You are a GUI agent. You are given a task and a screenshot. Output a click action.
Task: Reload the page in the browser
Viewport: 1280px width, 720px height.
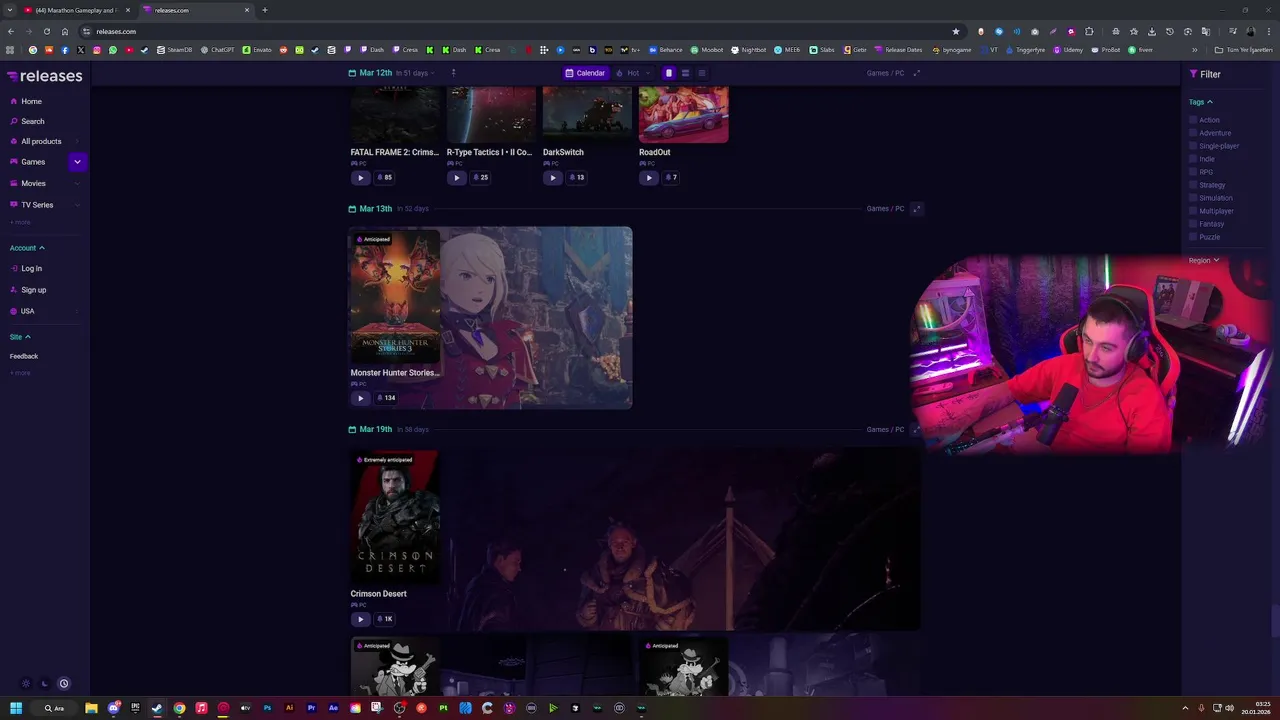(x=46, y=31)
